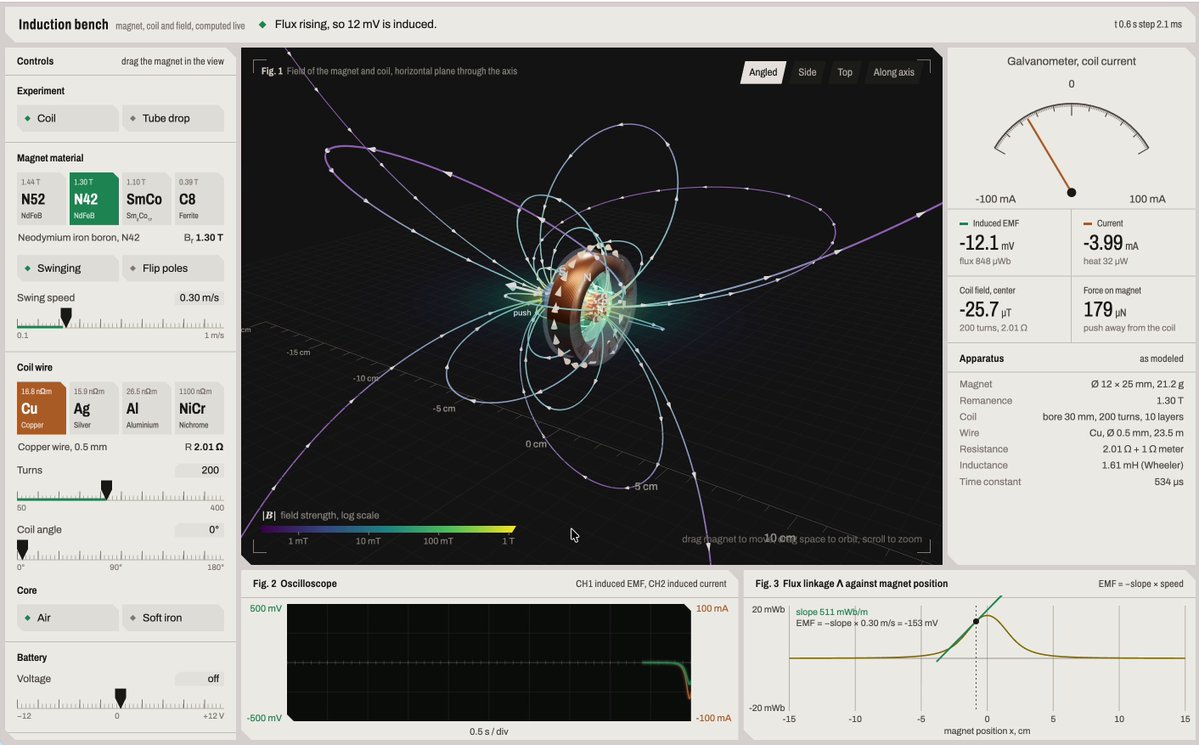Select the Ag silver coil wire tile
1199x745 pixels.
(x=94, y=408)
